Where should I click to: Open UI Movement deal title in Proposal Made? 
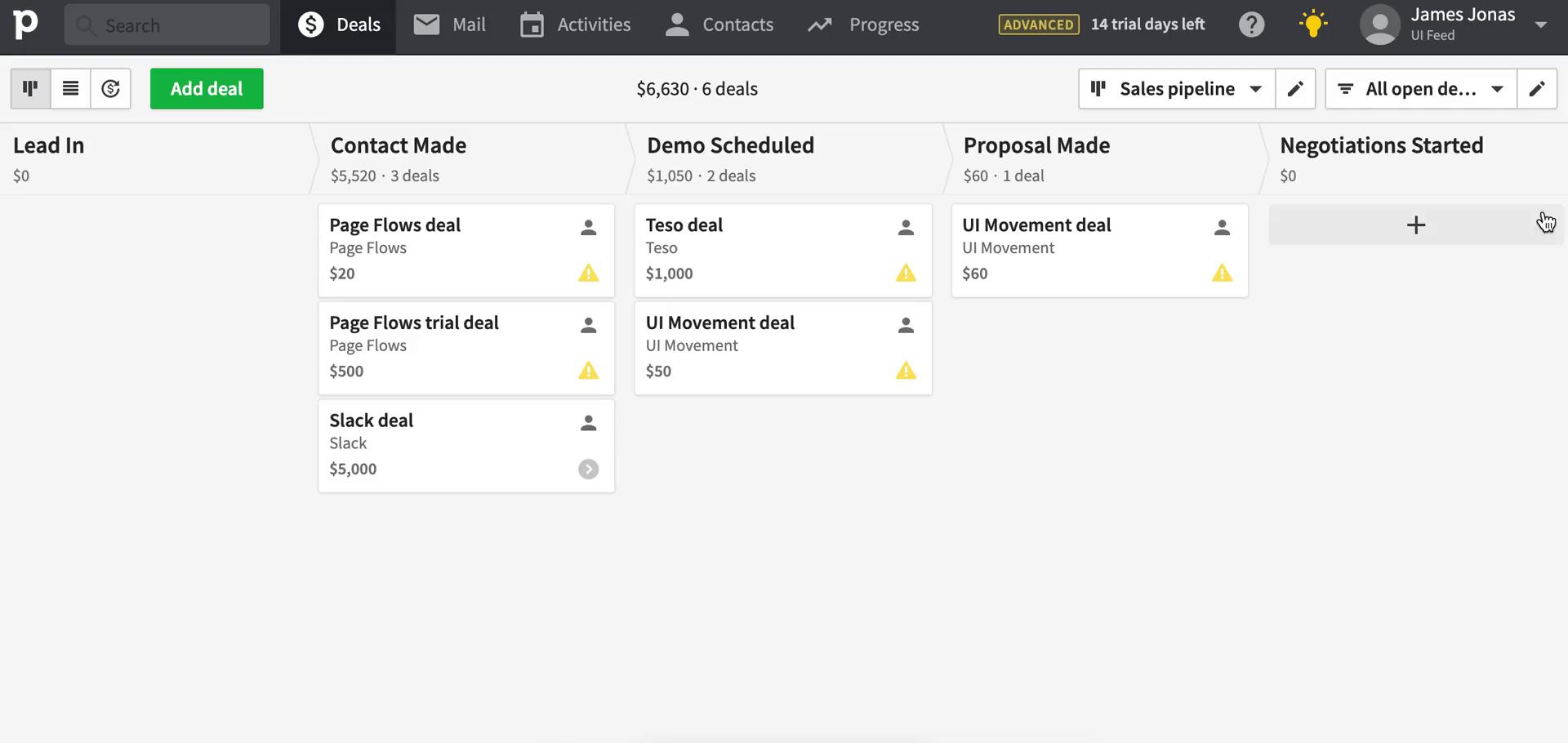1036,225
